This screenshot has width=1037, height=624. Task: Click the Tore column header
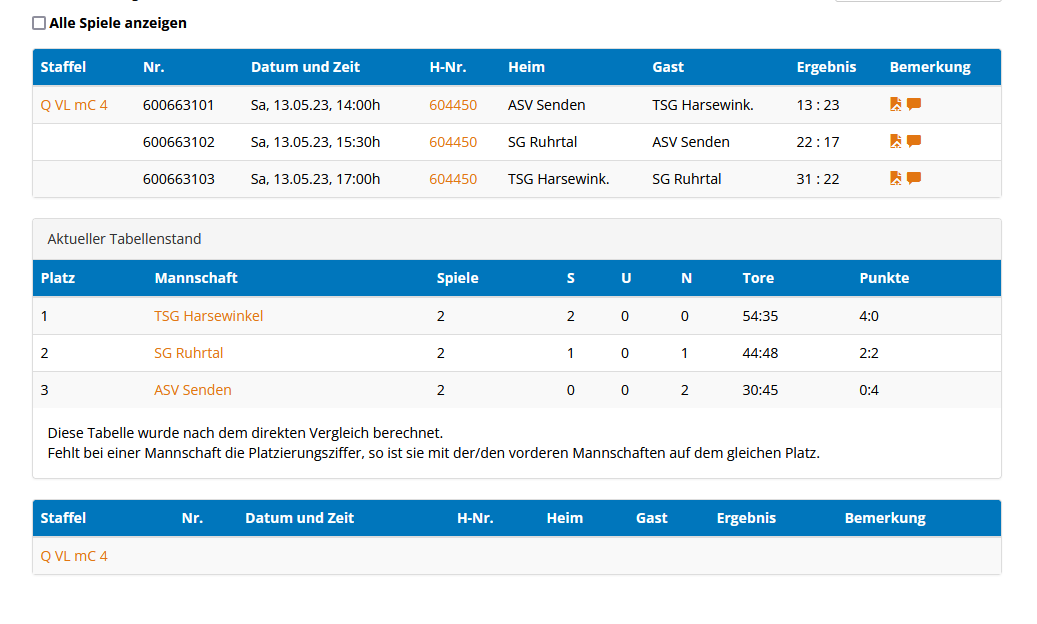pyautogui.click(x=758, y=278)
